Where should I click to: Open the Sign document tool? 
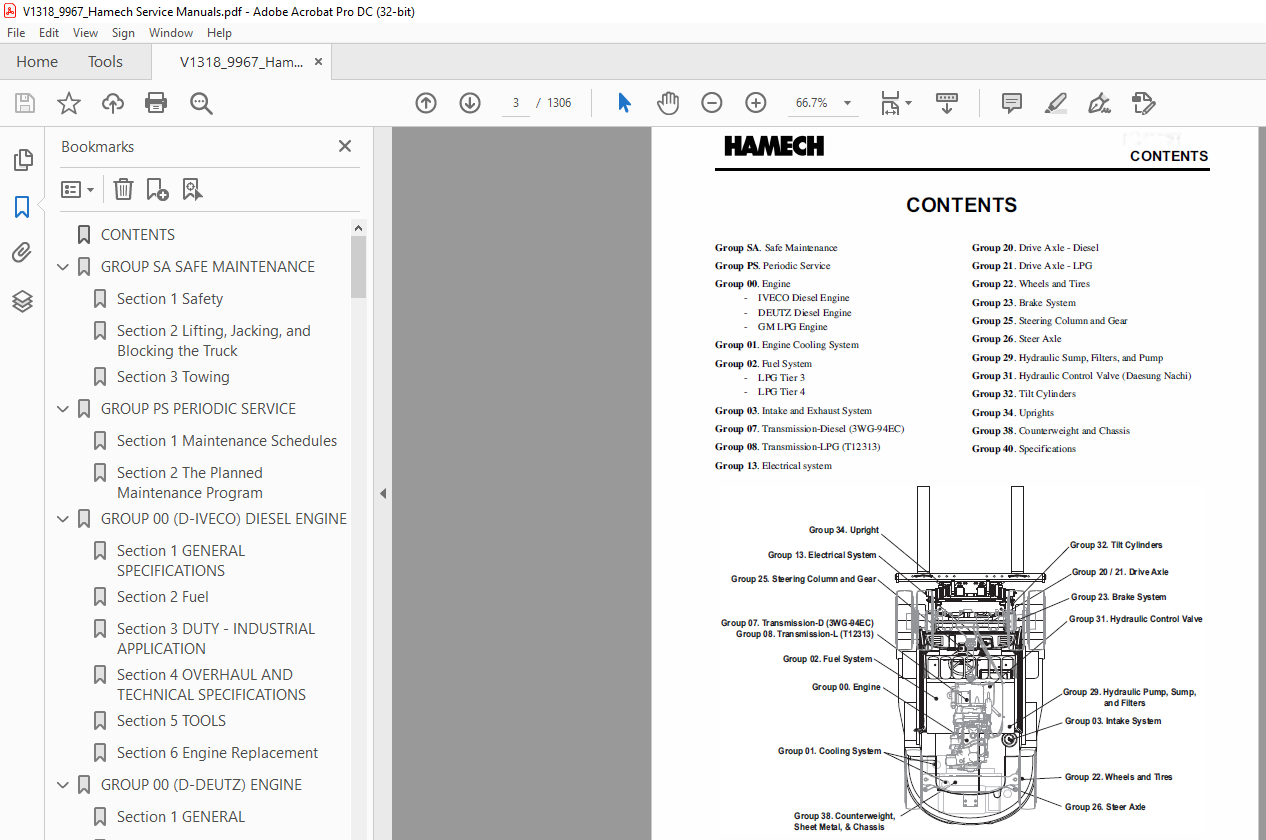click(x=1099, y=103)
